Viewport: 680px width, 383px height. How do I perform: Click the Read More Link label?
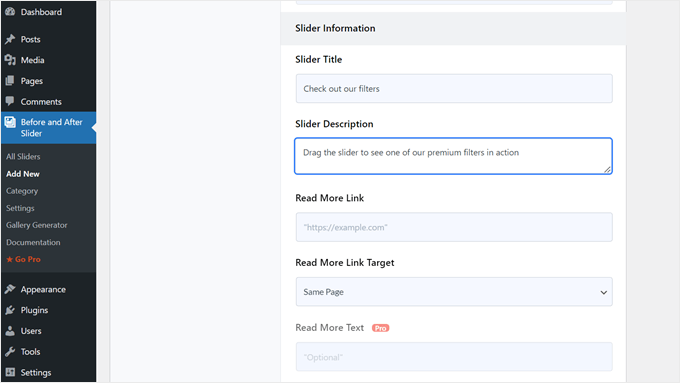pos(330,198)
